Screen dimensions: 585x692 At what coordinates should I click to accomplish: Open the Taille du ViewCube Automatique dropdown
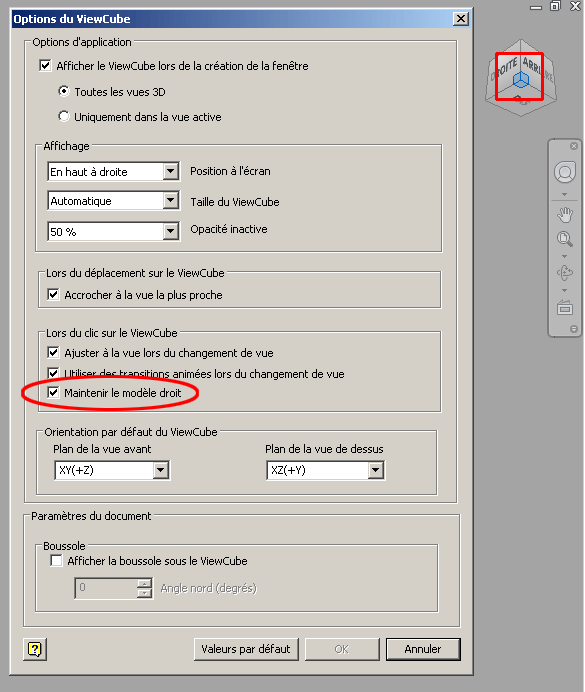(170, 201)
